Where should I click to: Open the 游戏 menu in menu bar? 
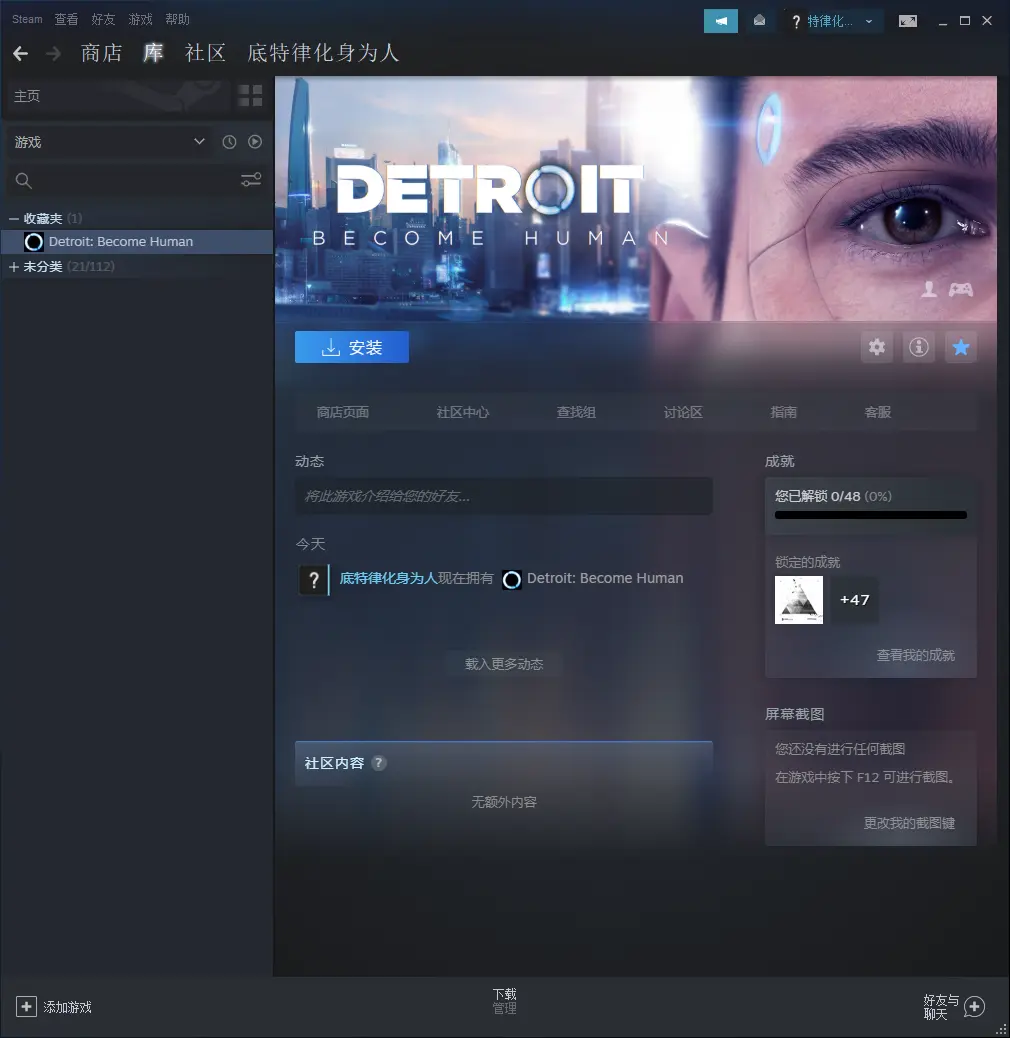click(x=140, y=19)
